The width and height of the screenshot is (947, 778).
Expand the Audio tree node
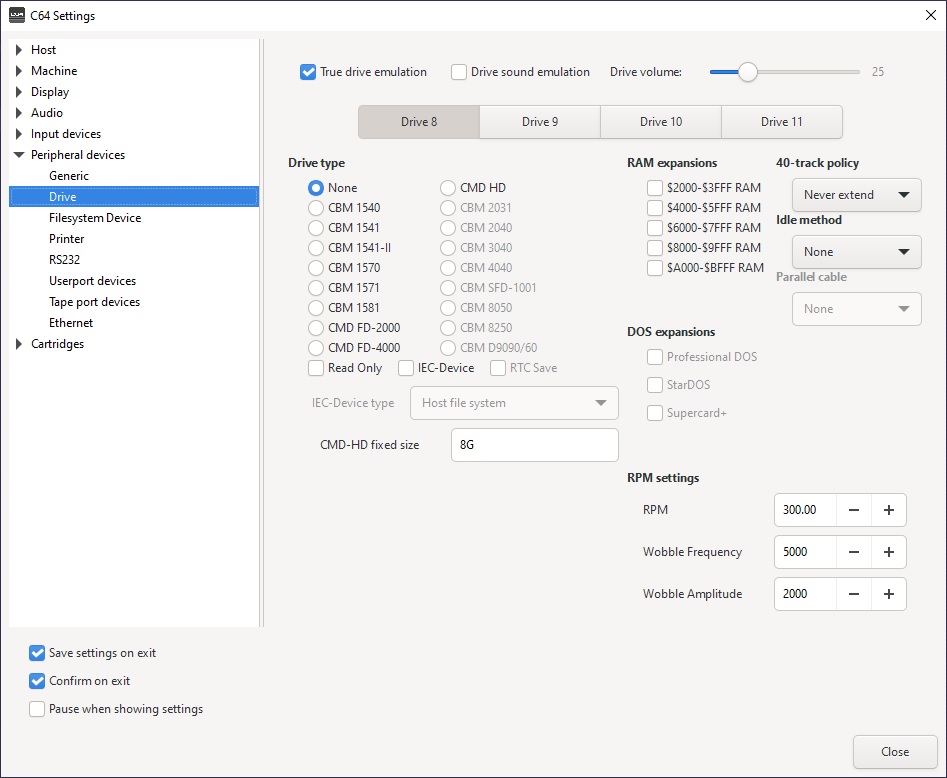coord(19,113)
